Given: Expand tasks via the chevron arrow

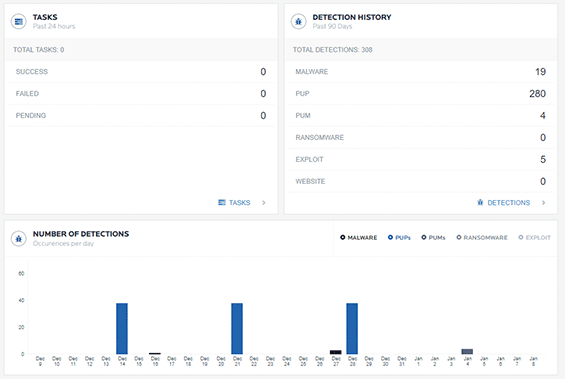Looking at the screenshot, I should click(264, 202).
